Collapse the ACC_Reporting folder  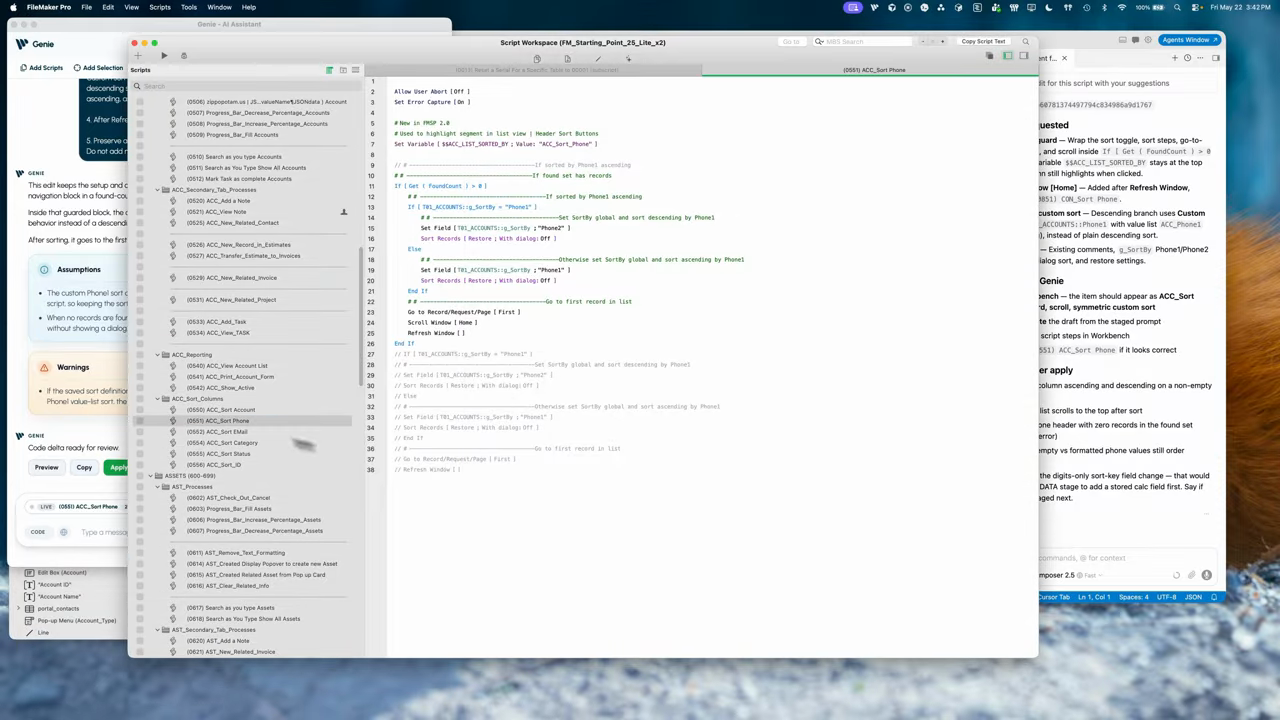click(158, 355)
